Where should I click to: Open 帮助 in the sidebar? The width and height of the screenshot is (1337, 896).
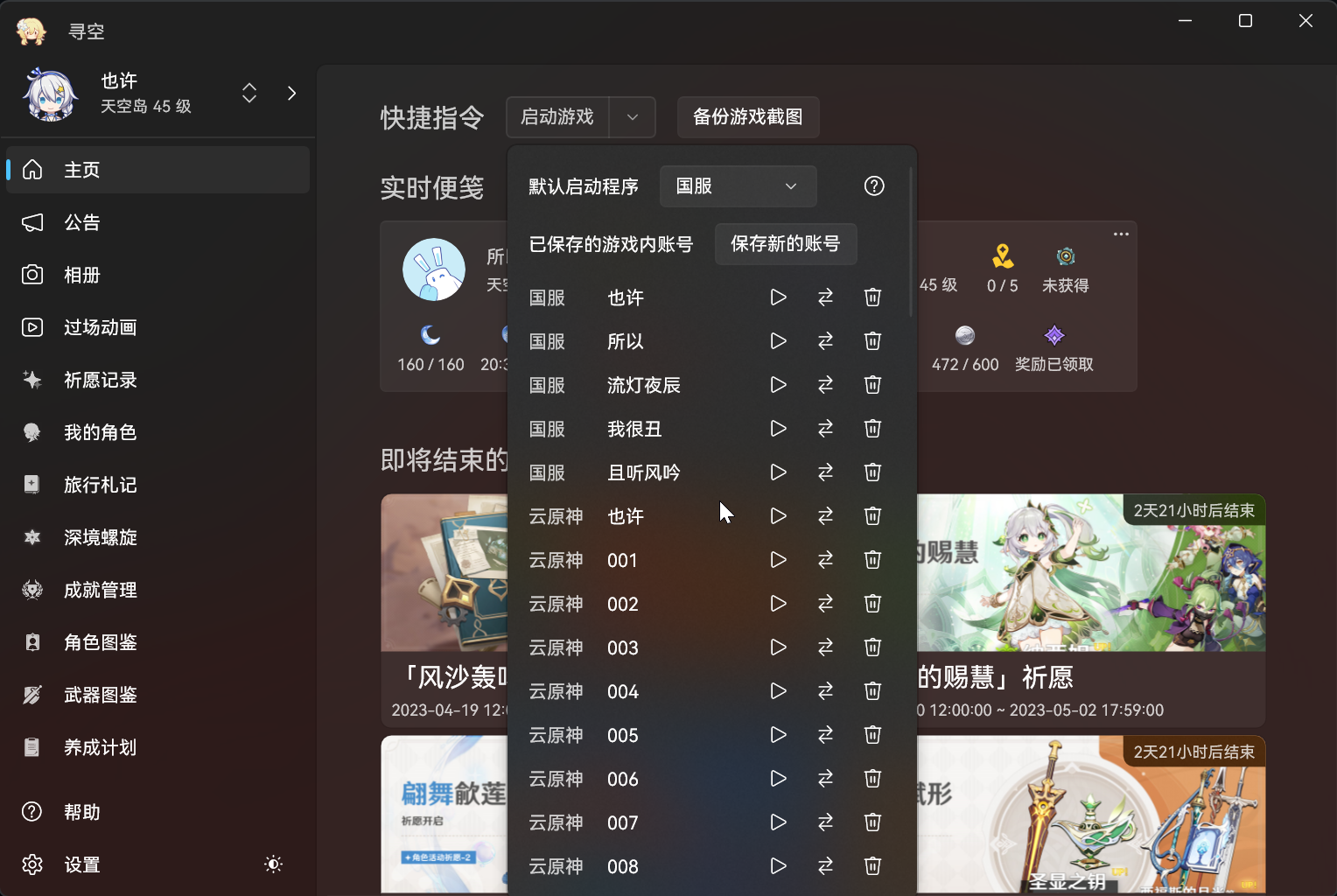tap(157, 812)
